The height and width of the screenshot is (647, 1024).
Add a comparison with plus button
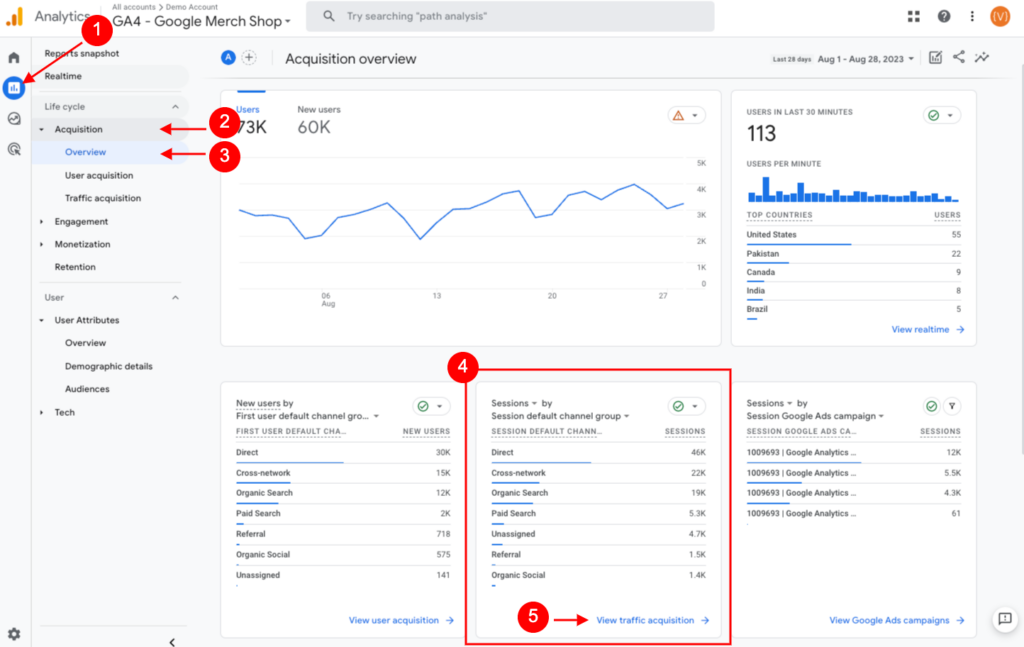pos(249,57)
